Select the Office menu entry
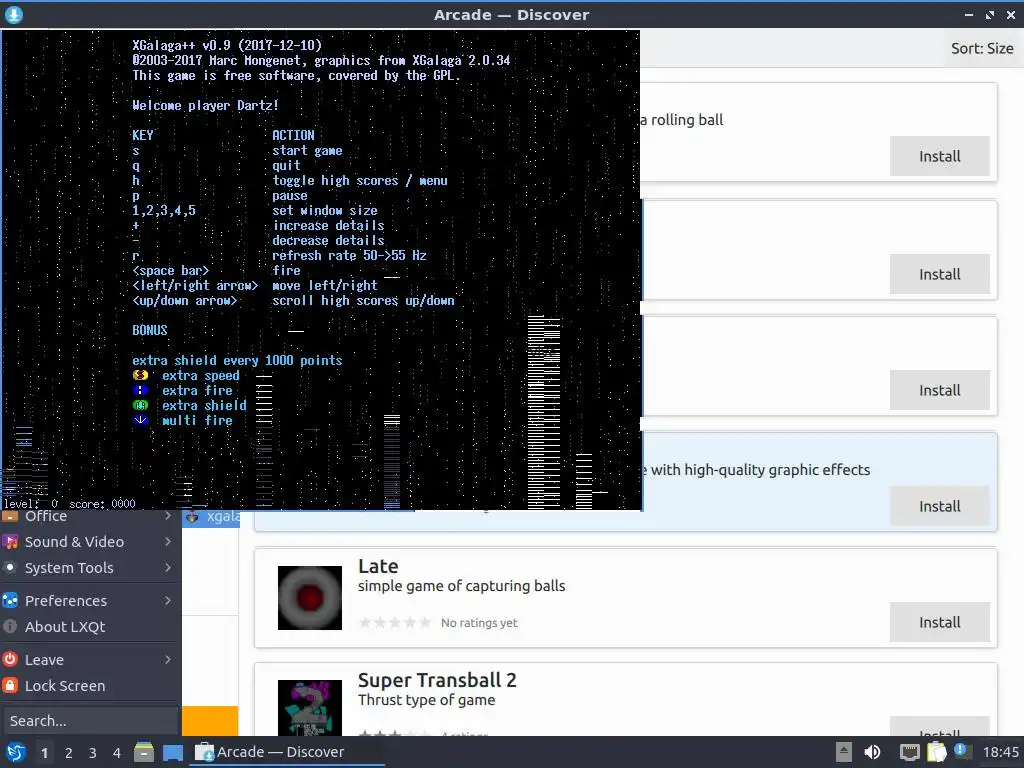This screenshot has height=768, width=1024. [91, 517]
